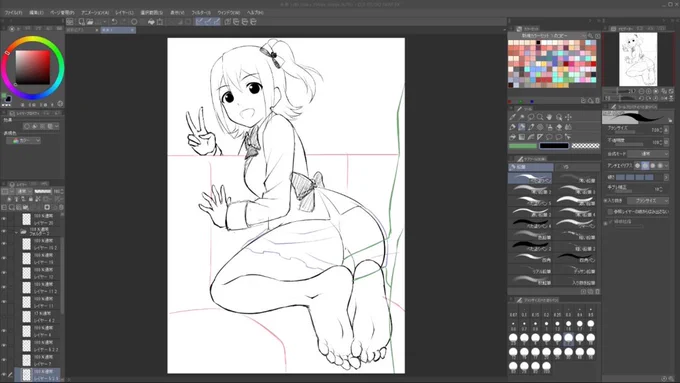680x383 pixels.
Task: Toggle the first snap-to-ruler button
Action: [199, 21]
